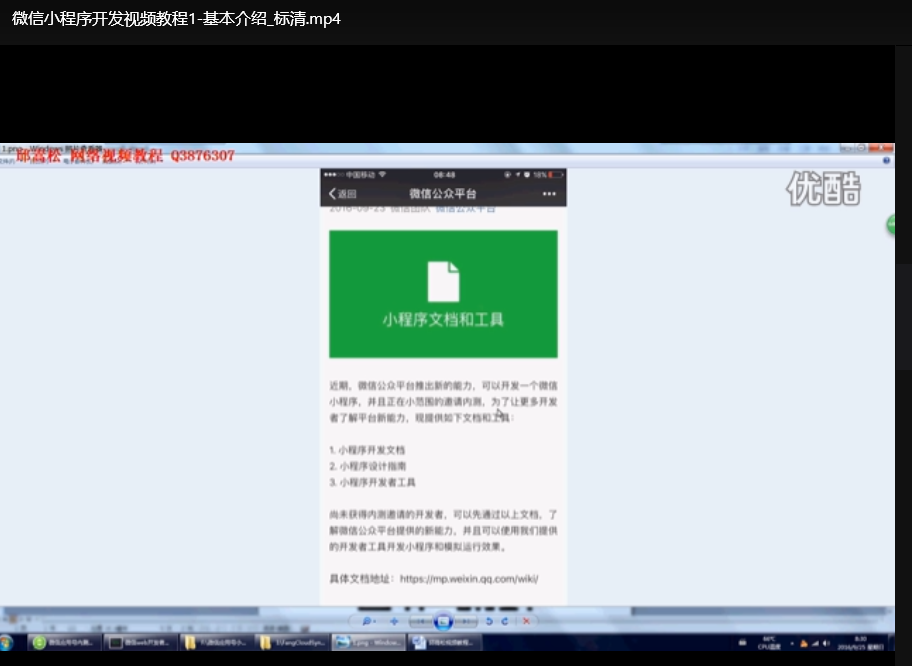Image resolution: width=912 pixels, height=666 pixels.
Task: Open the first folder window on taskbar
Action: point(216,643)
